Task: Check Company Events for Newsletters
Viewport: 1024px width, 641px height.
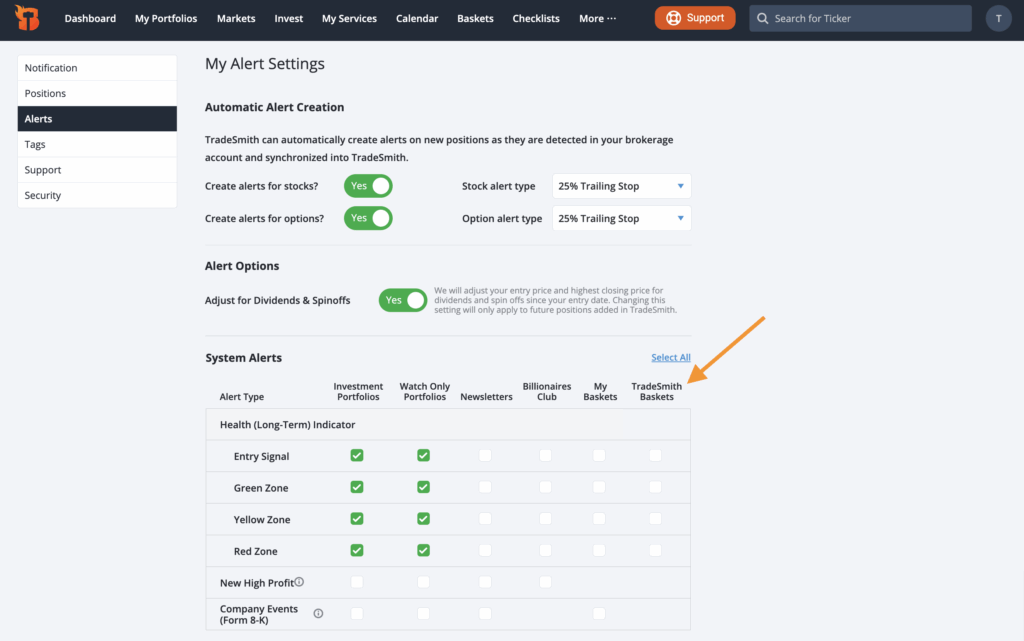Action: coord(485,614)
